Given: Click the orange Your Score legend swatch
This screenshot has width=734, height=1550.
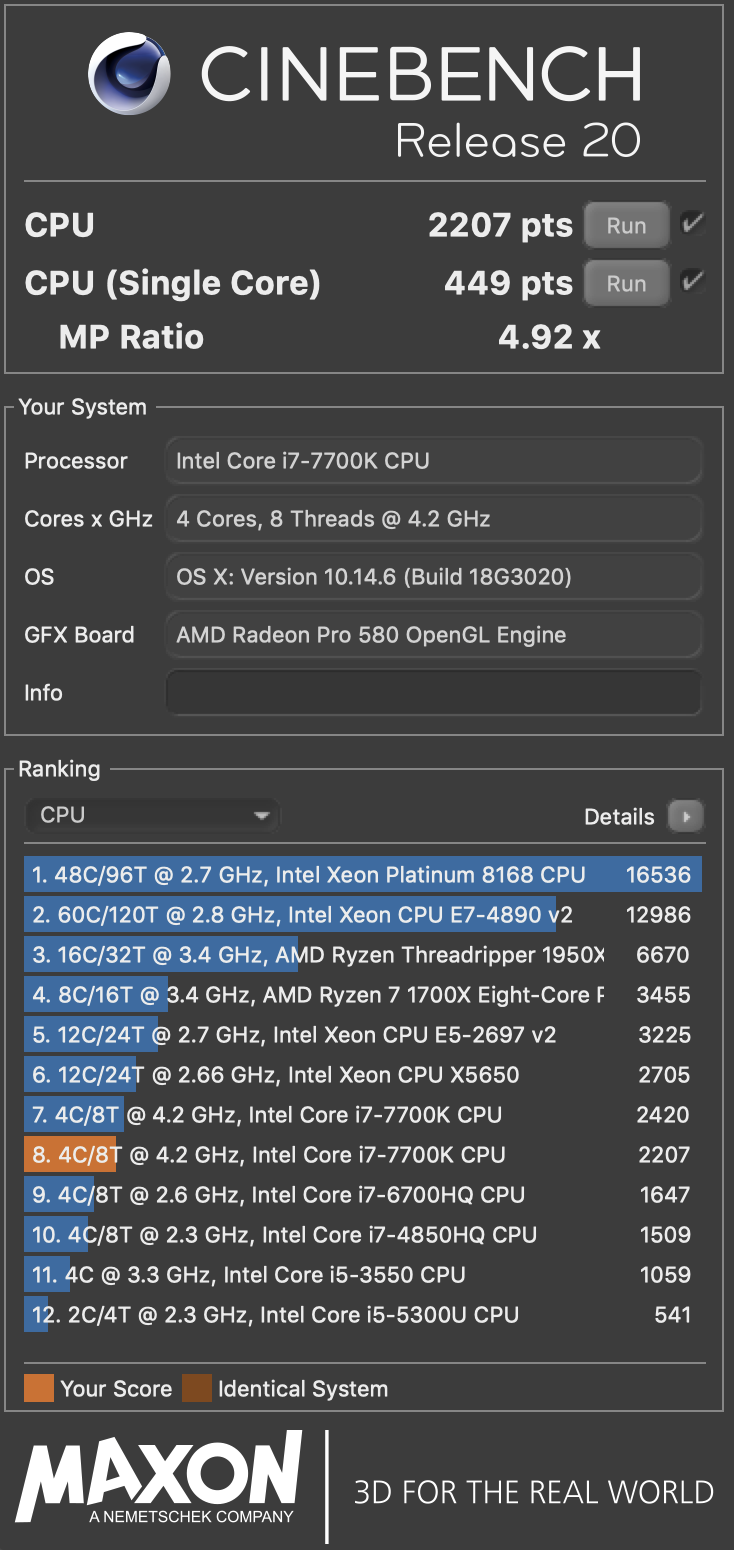Looking at the screenshot, I should [39, 1389].
